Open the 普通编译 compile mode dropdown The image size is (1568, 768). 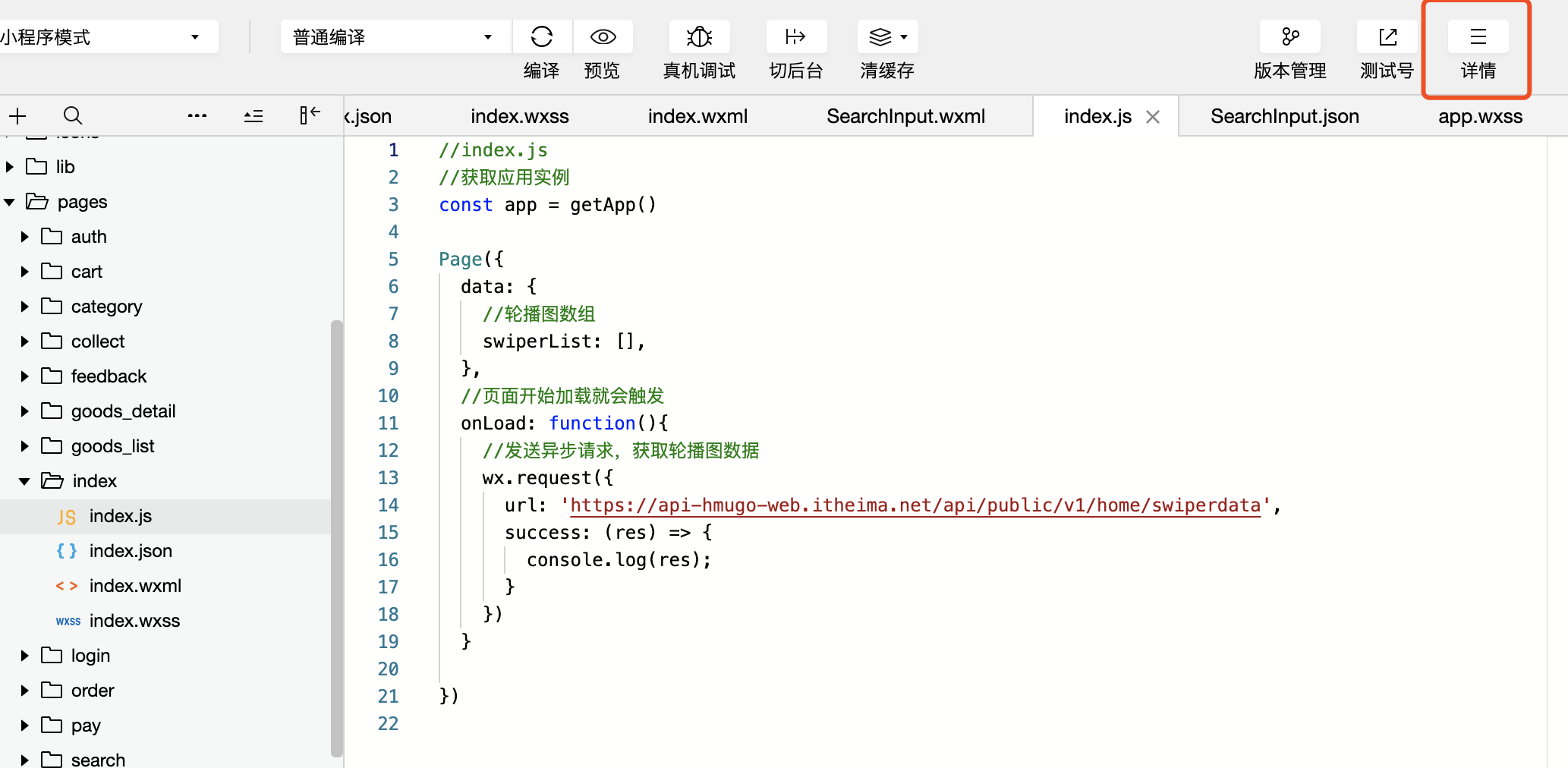point(394,36)
